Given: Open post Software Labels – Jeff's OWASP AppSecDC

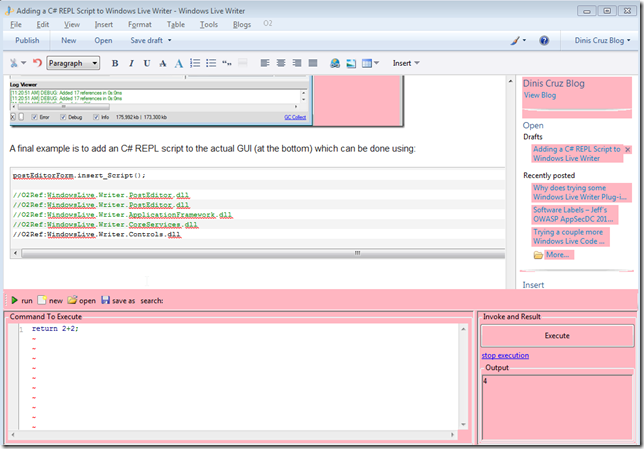Looking at the screenshot, I should [x=573, y=214].
